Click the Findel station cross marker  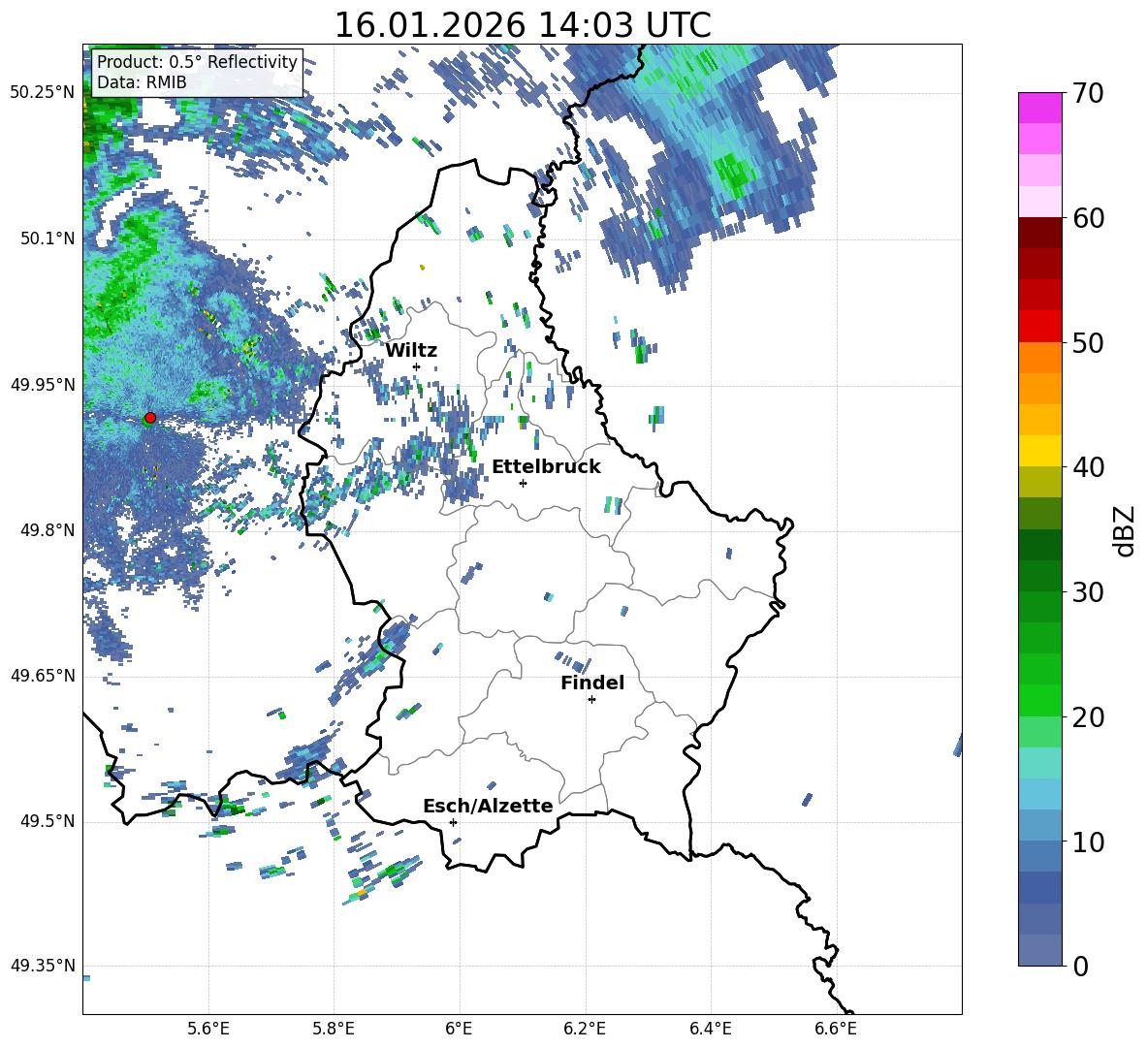[591, 700]
